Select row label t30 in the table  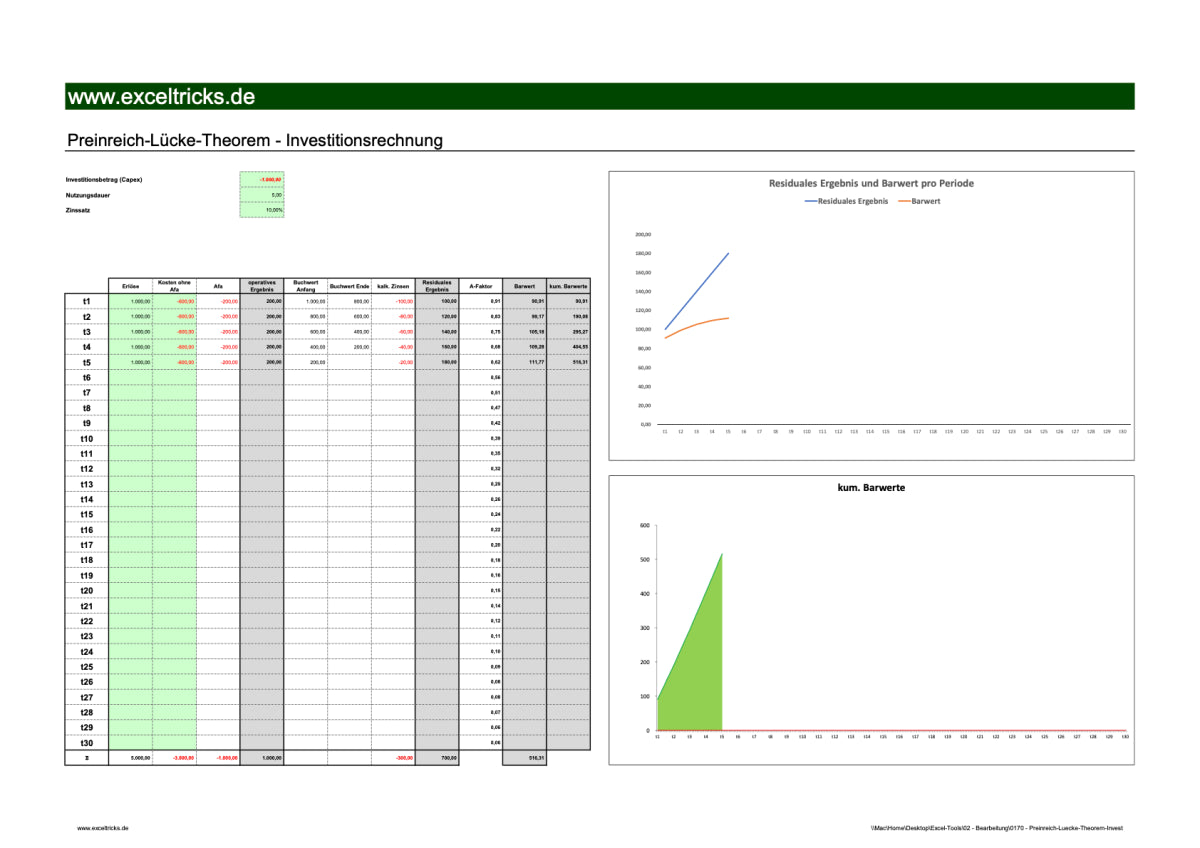click(89, 743)
